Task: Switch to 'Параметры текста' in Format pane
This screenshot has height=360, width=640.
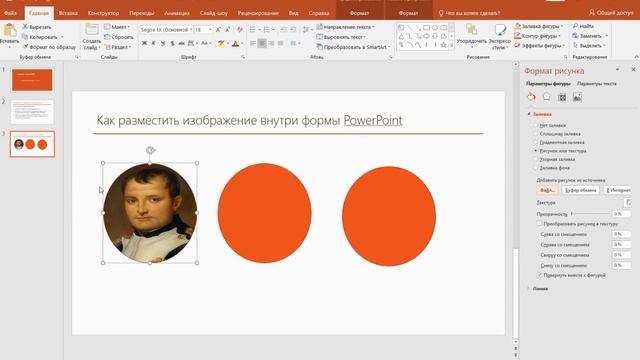Action: (x=597, y=84)
